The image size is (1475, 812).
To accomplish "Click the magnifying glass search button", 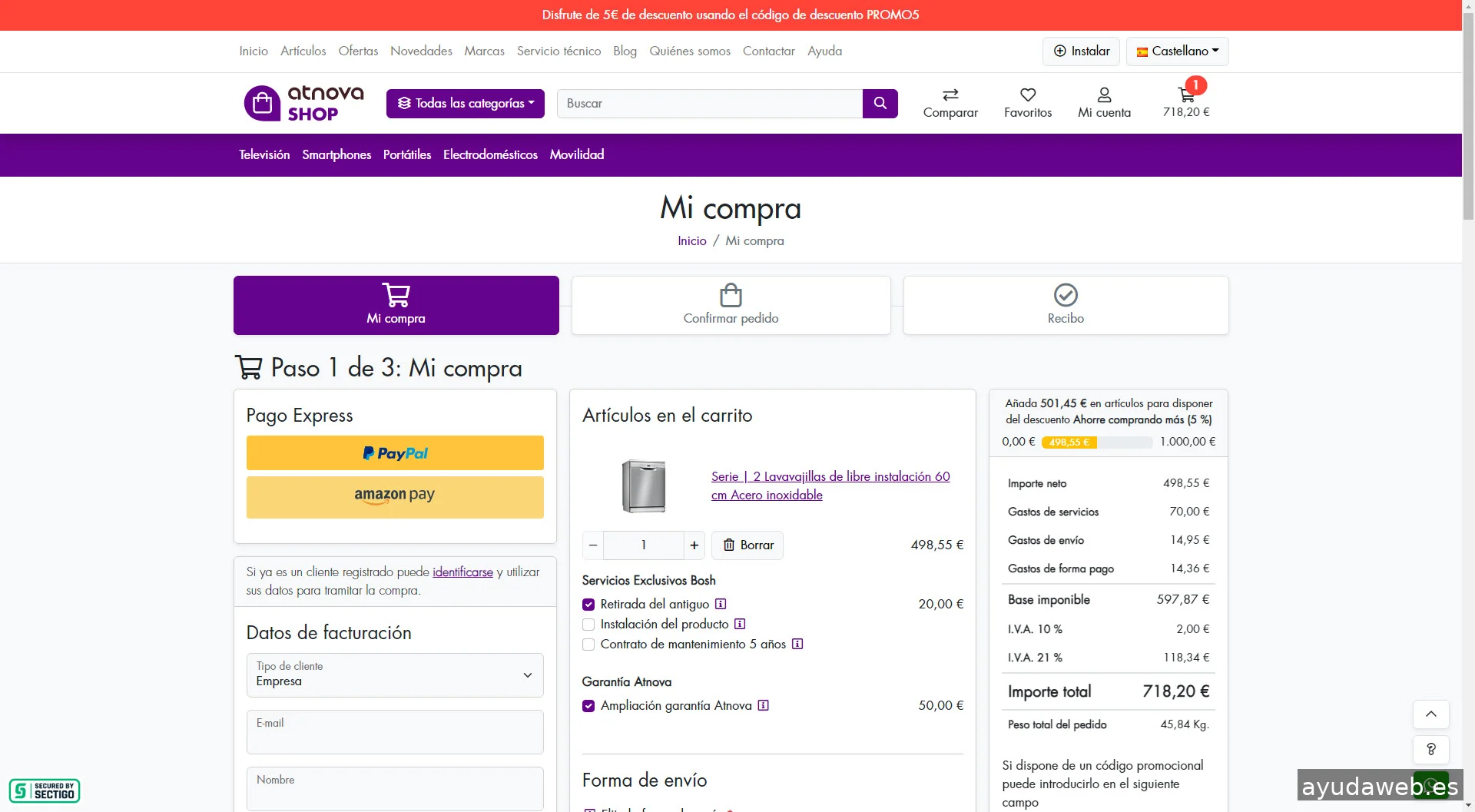I will (x=880, y=103).
